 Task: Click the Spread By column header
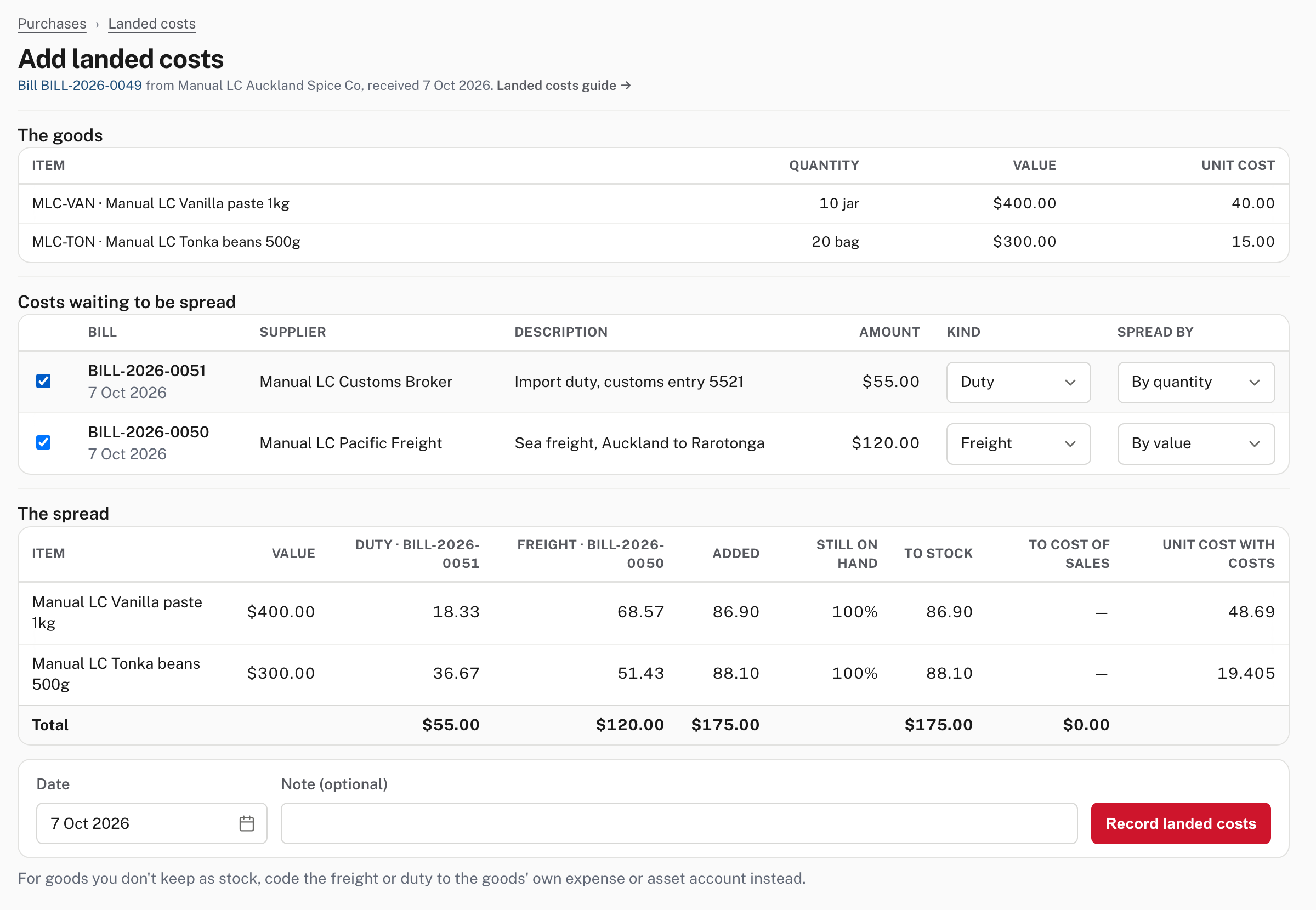click(x=1155, y=332)
